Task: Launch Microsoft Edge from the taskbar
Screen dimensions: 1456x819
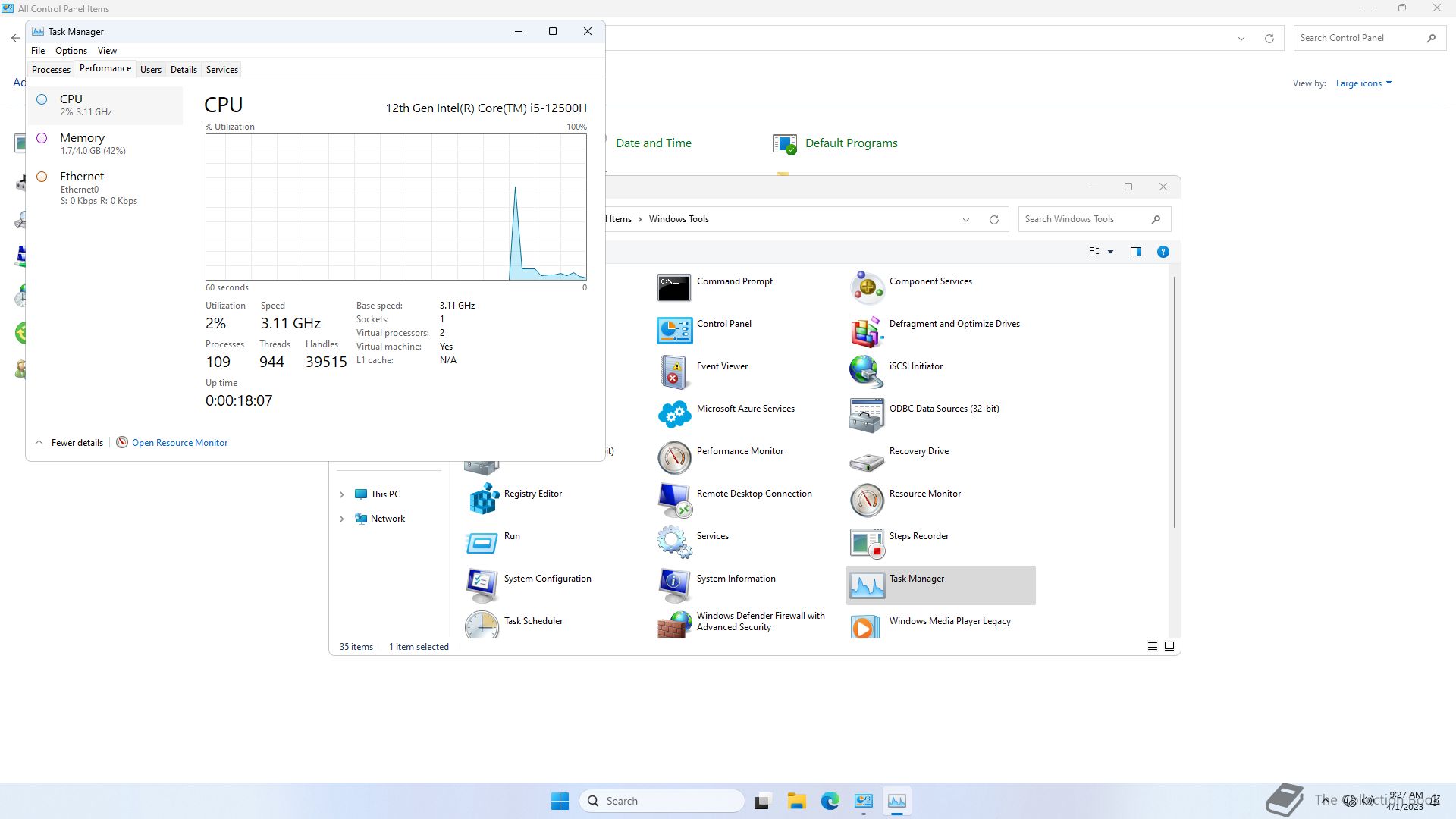Action: point(830,801)
